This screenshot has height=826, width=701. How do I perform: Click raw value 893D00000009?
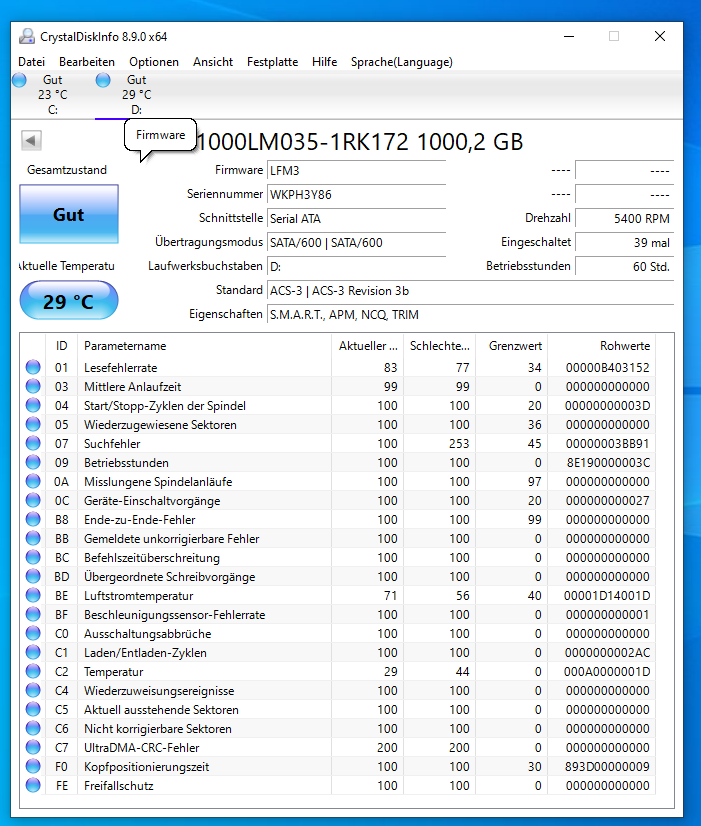coord(608,766)
